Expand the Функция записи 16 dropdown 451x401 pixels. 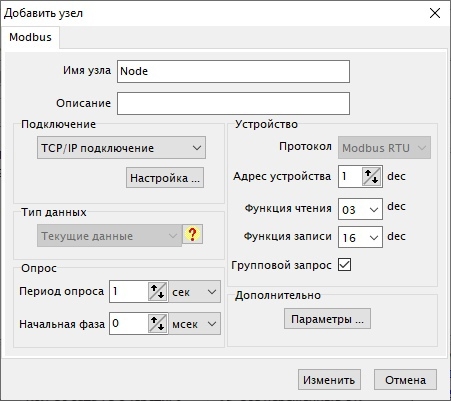pos(360,237)
